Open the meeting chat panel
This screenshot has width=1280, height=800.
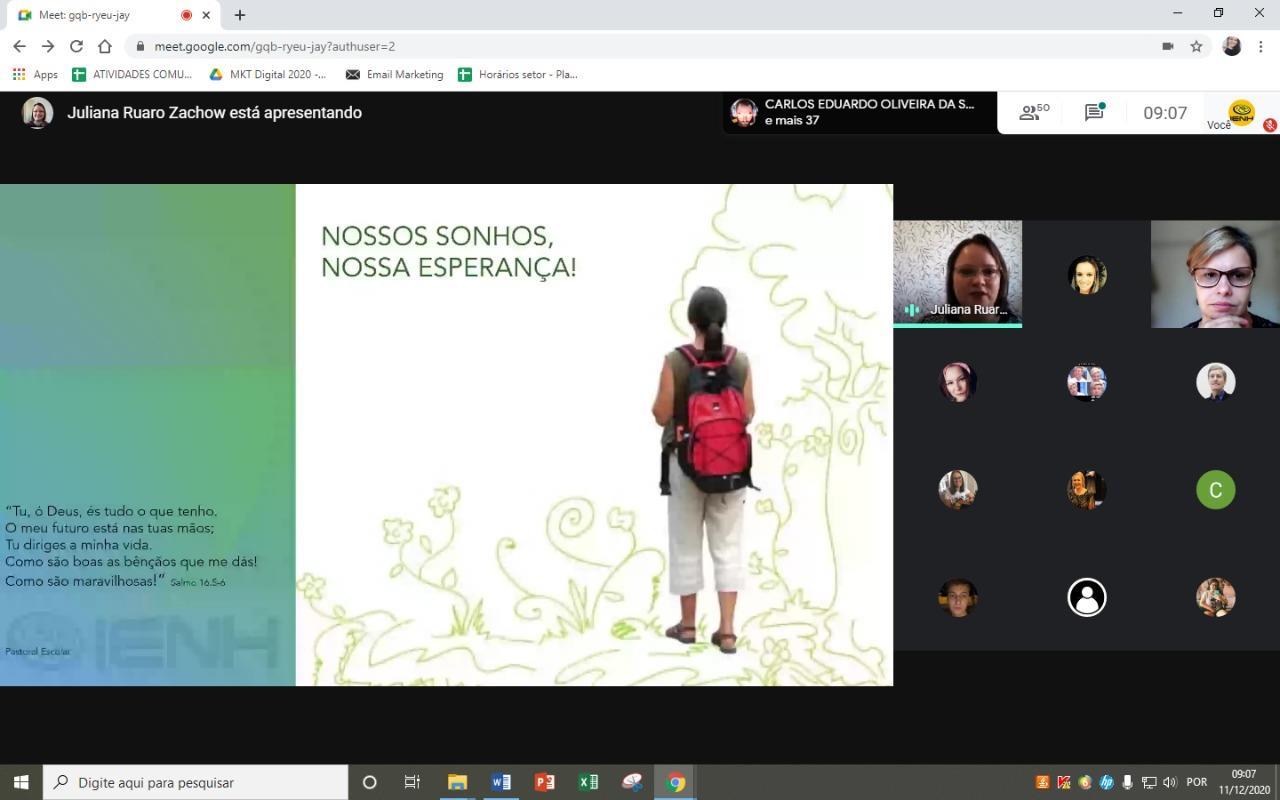(1094, 113)
